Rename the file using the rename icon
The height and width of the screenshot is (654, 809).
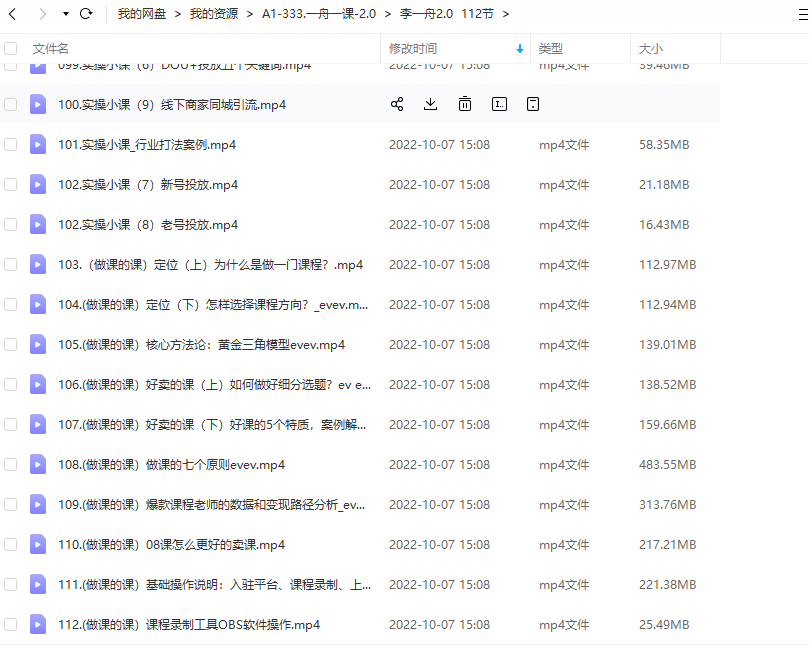[x=499, y=103]
